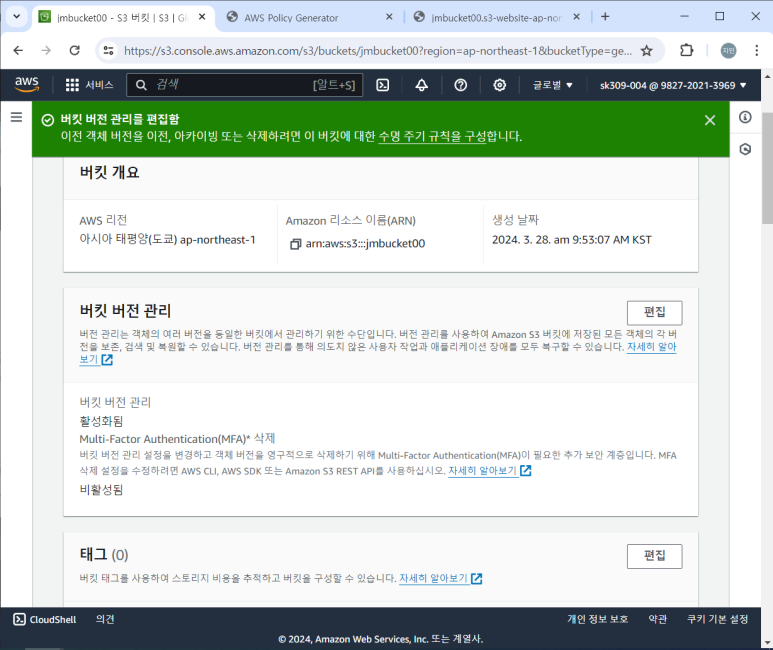Open 태그 section 자세히 알아보기 link
This screenshot has width=773, height=650.
click(x=440, y=578)
